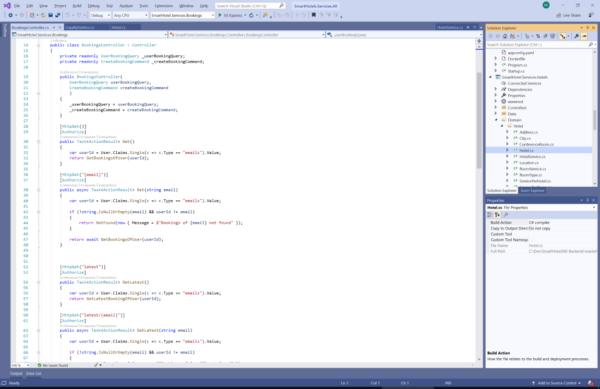
Task: Click the Open File folder icon in toolbar
Action: click(43, 15)
